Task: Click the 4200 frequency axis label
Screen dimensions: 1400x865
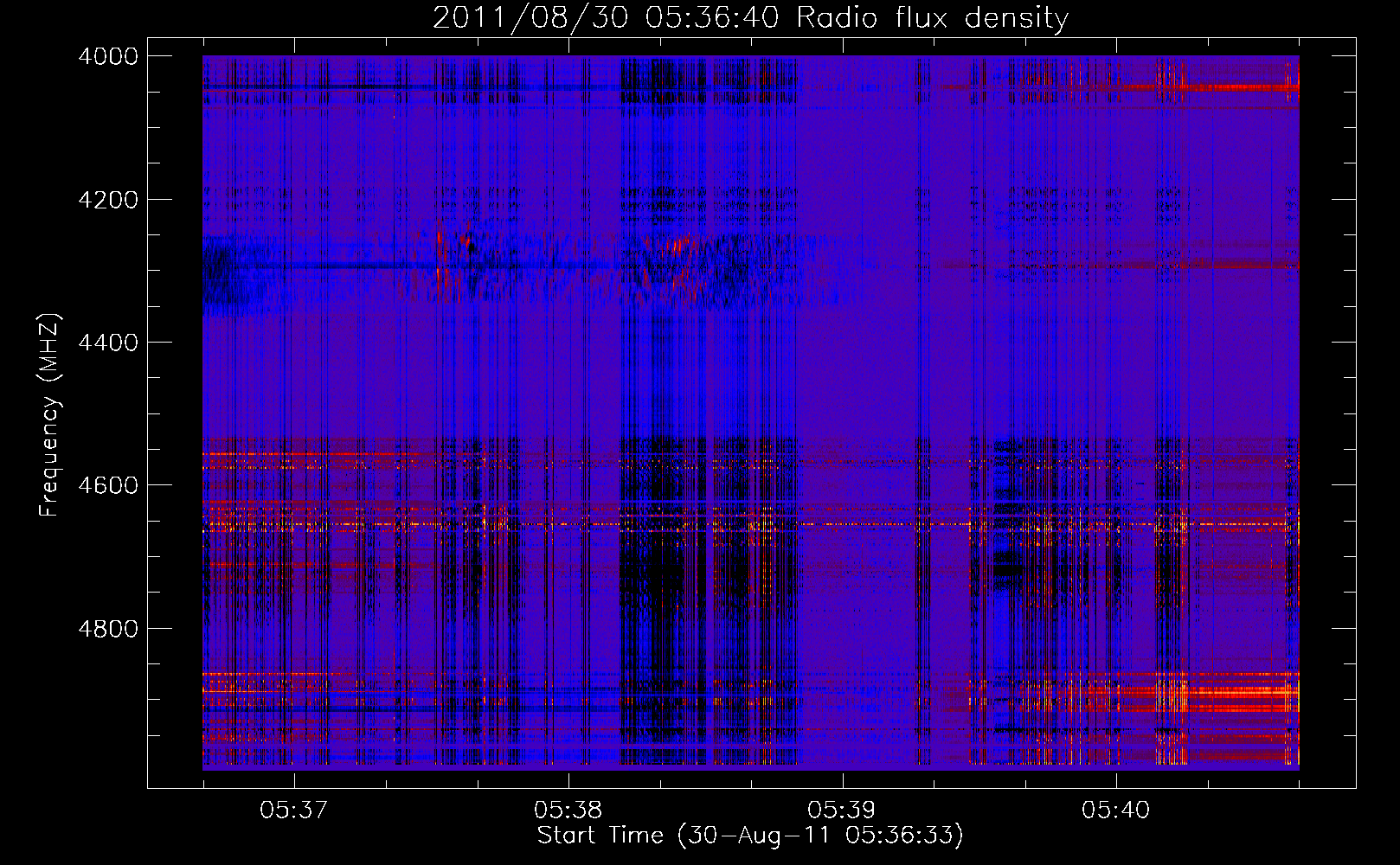Action: click(x=108, y=200)
